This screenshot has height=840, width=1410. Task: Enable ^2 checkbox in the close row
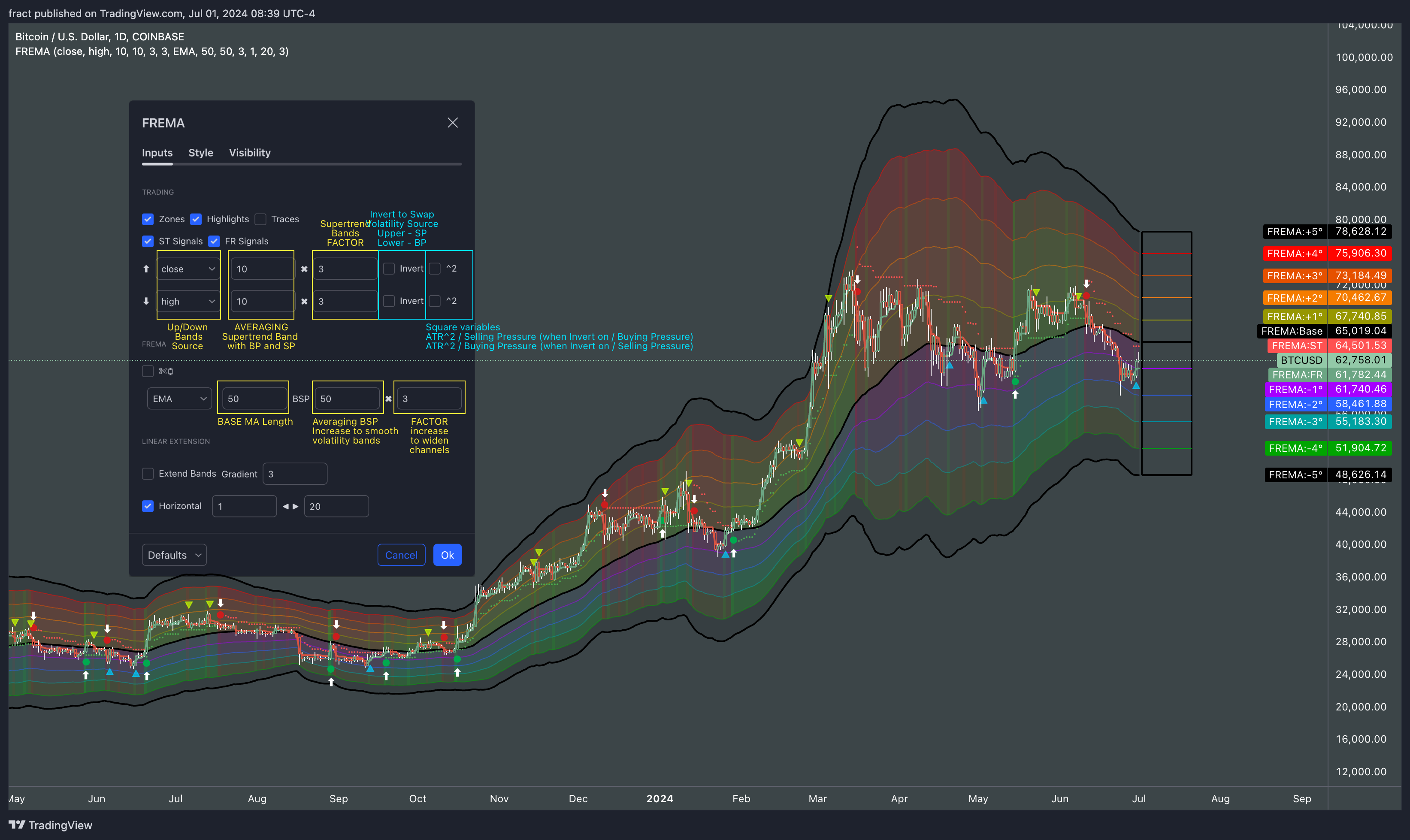click(435, 268)
